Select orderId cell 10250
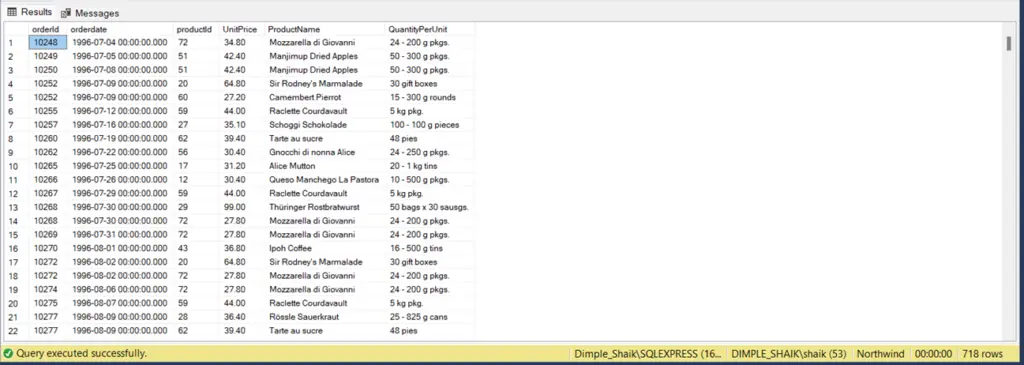This screenshot has height=365, width=1024. tap(48, 70)
